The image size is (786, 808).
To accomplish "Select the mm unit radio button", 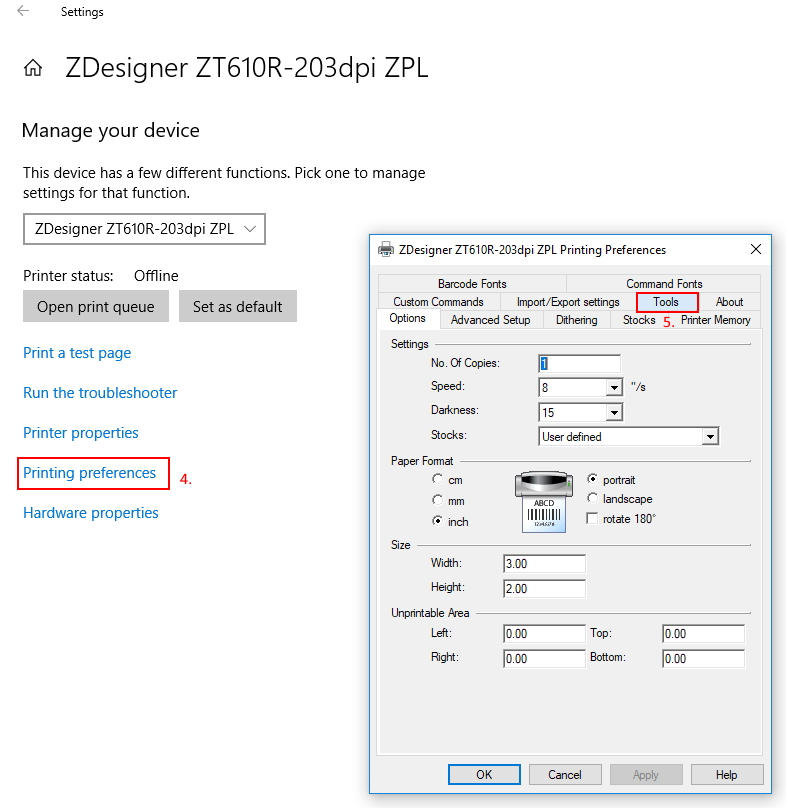I will point(438,501).
